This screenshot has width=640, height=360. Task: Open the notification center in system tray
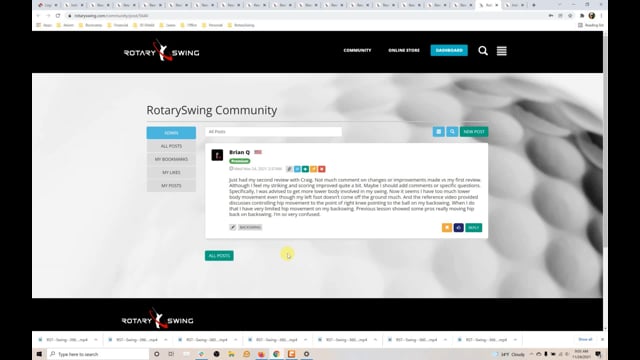(x=598, y=354)
